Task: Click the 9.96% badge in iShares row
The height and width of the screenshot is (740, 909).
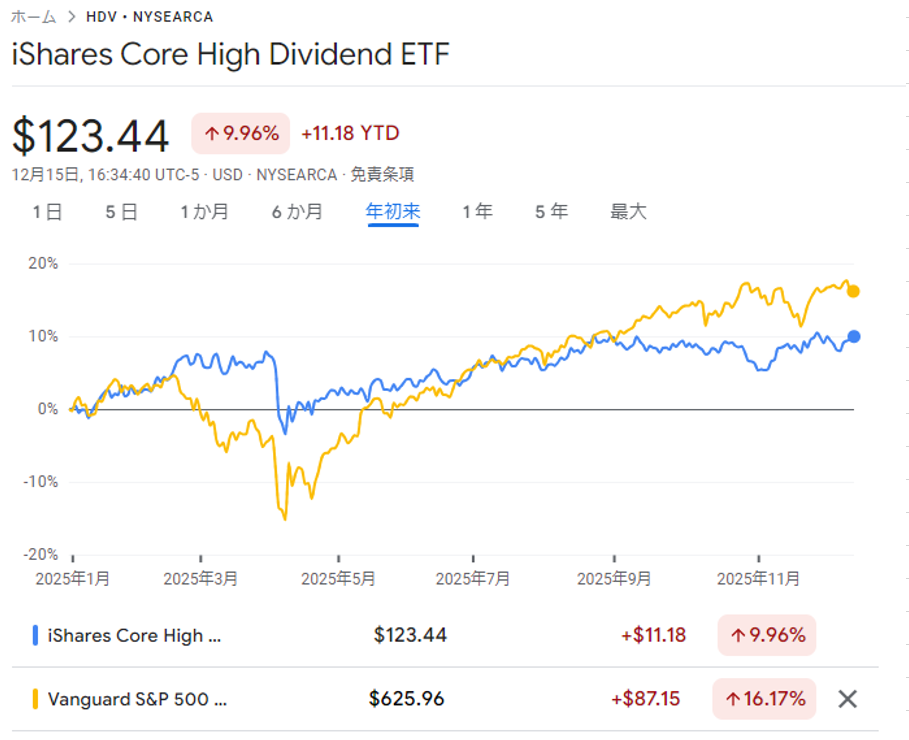Action: click(766, 635)
